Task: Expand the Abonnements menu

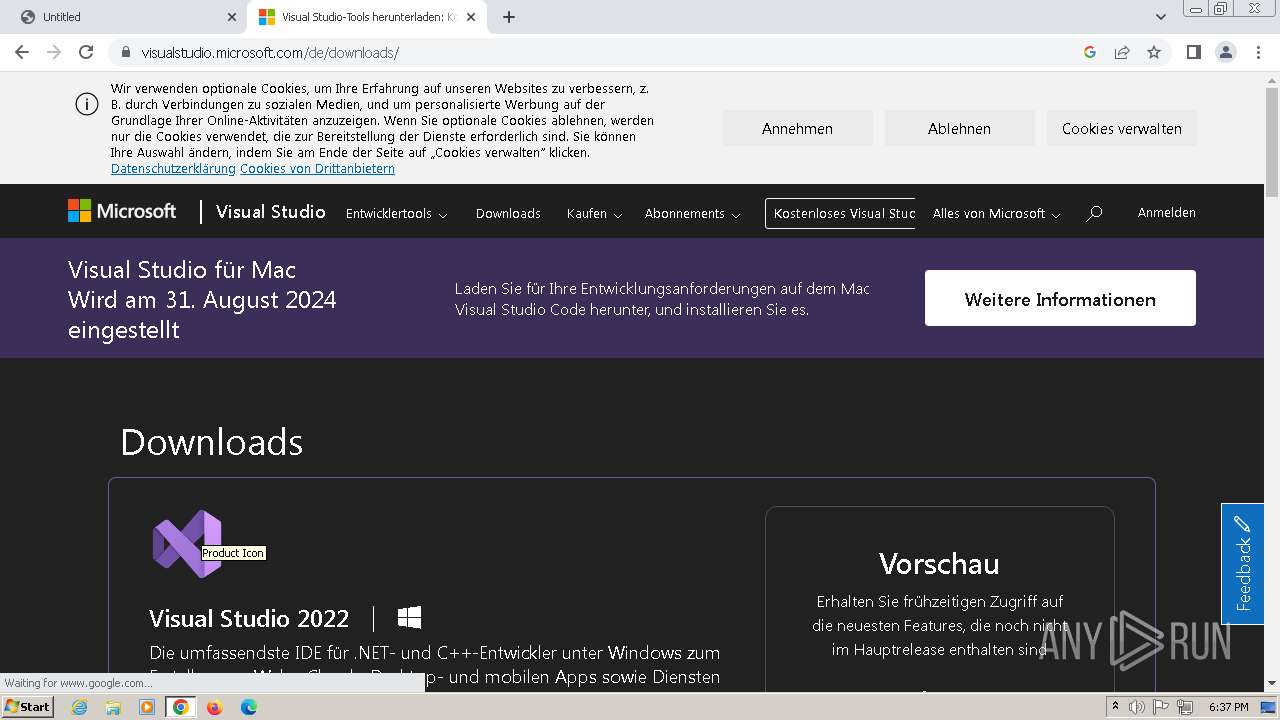Action: pos(692,213)
